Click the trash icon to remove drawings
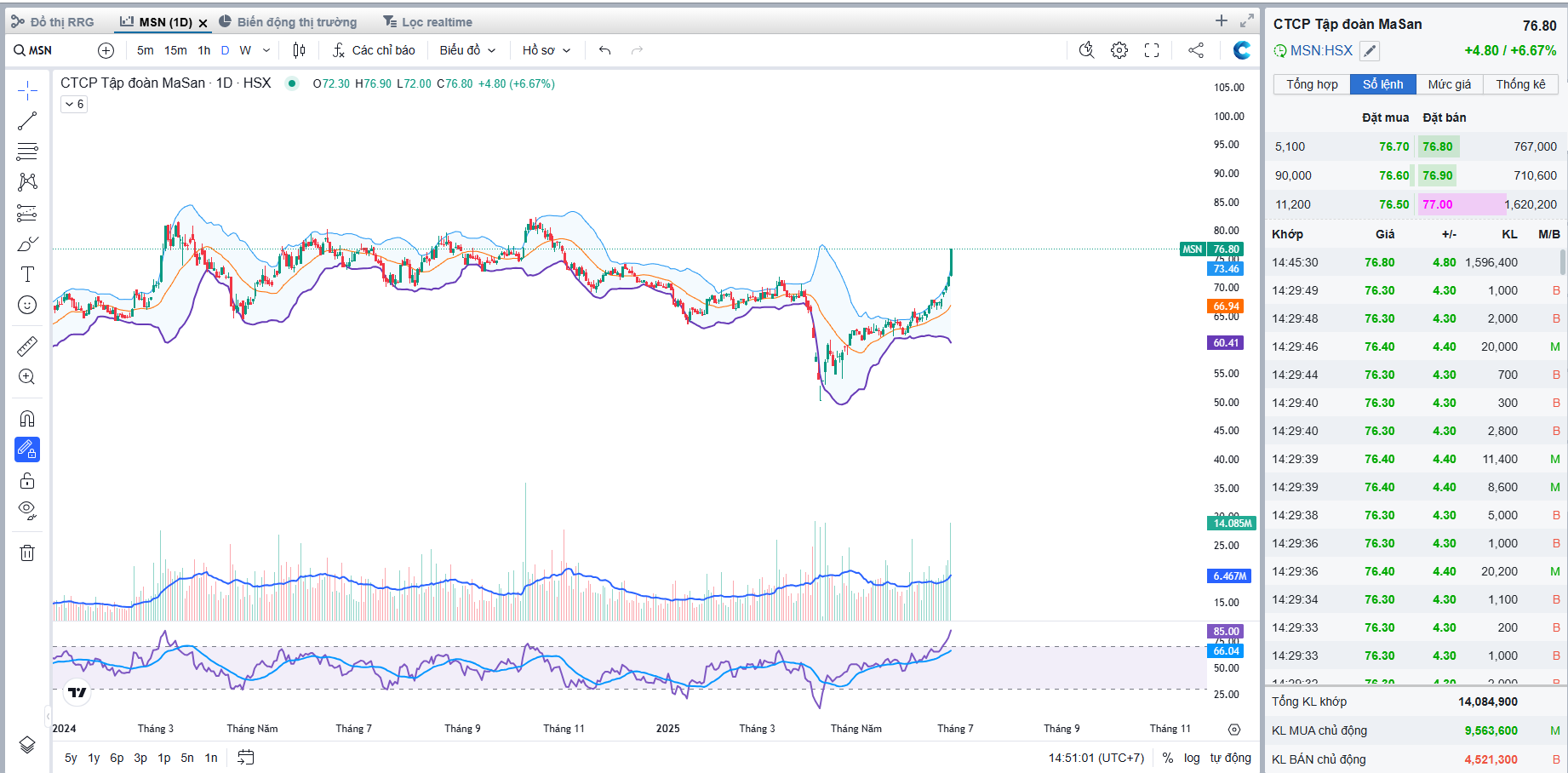Screen dimensions: 1568x773 coord(27,553)
